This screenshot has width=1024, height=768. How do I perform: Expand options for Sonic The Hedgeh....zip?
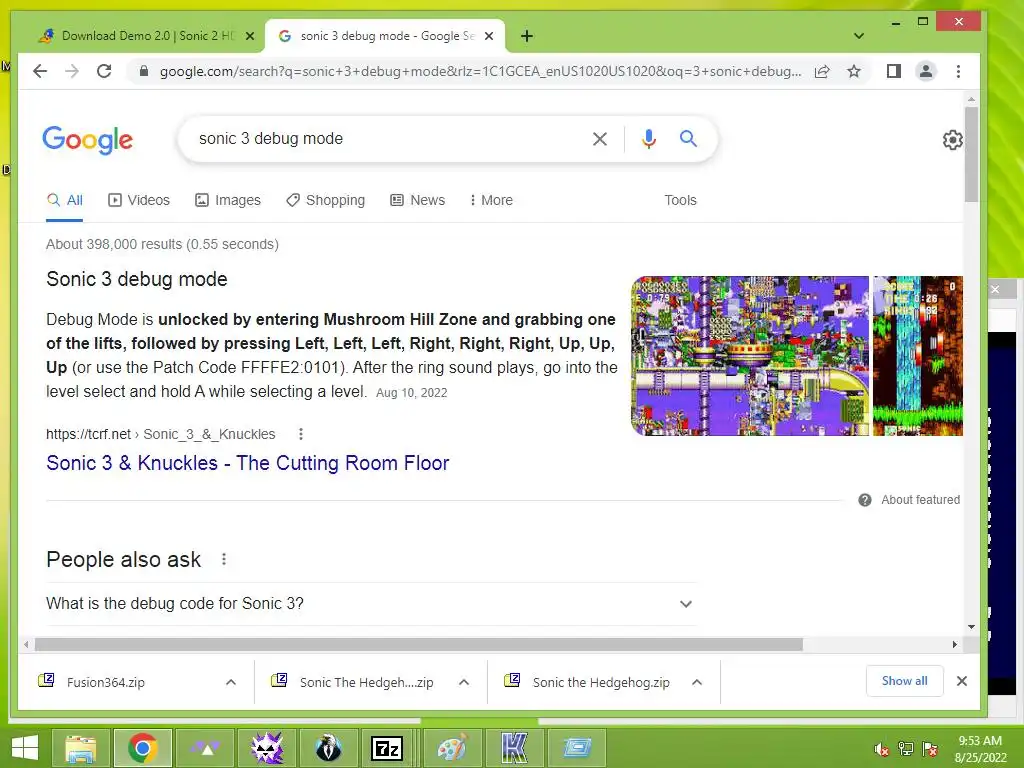click(x=464, y=682)
